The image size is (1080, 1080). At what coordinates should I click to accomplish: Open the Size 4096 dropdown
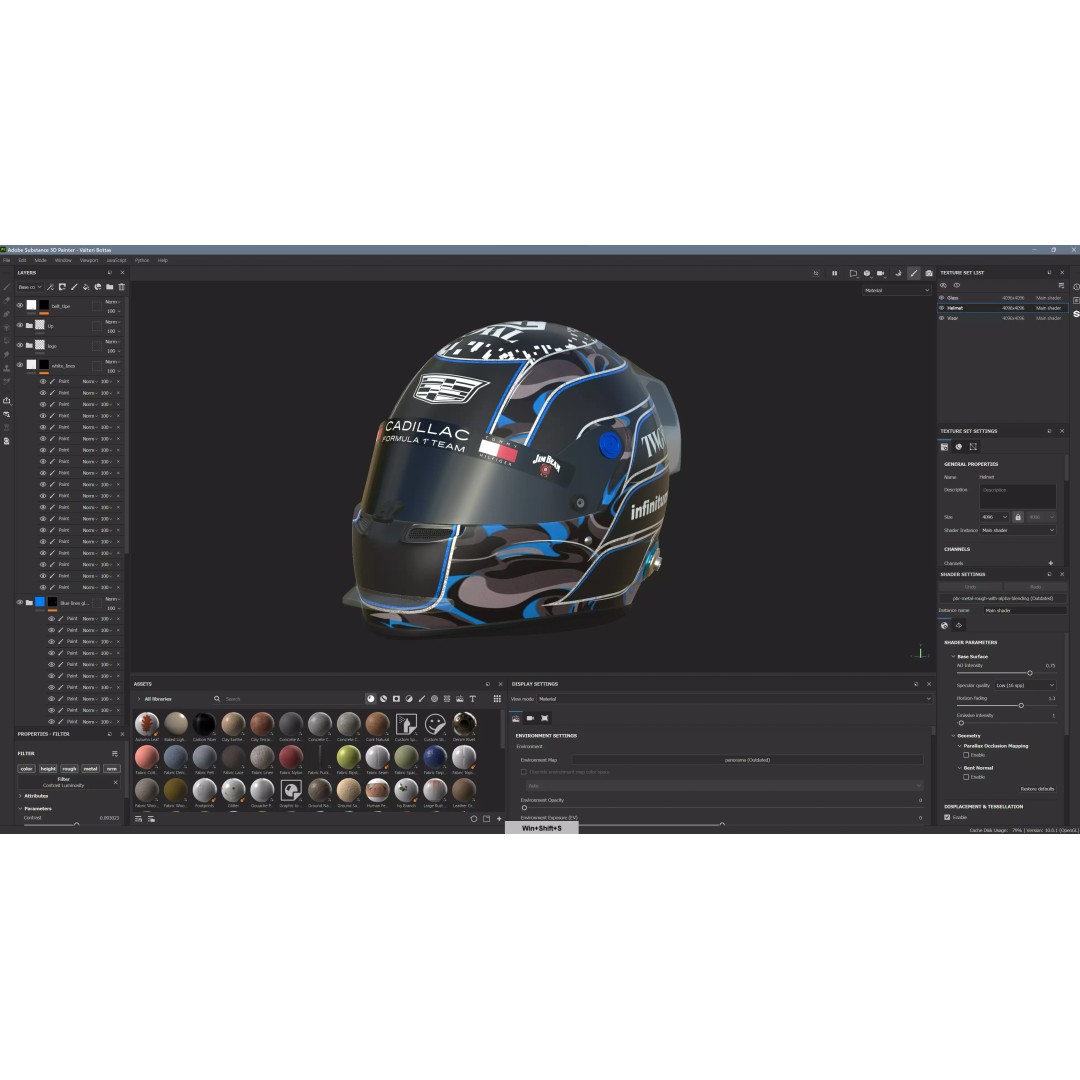click(x=994, y=517)
